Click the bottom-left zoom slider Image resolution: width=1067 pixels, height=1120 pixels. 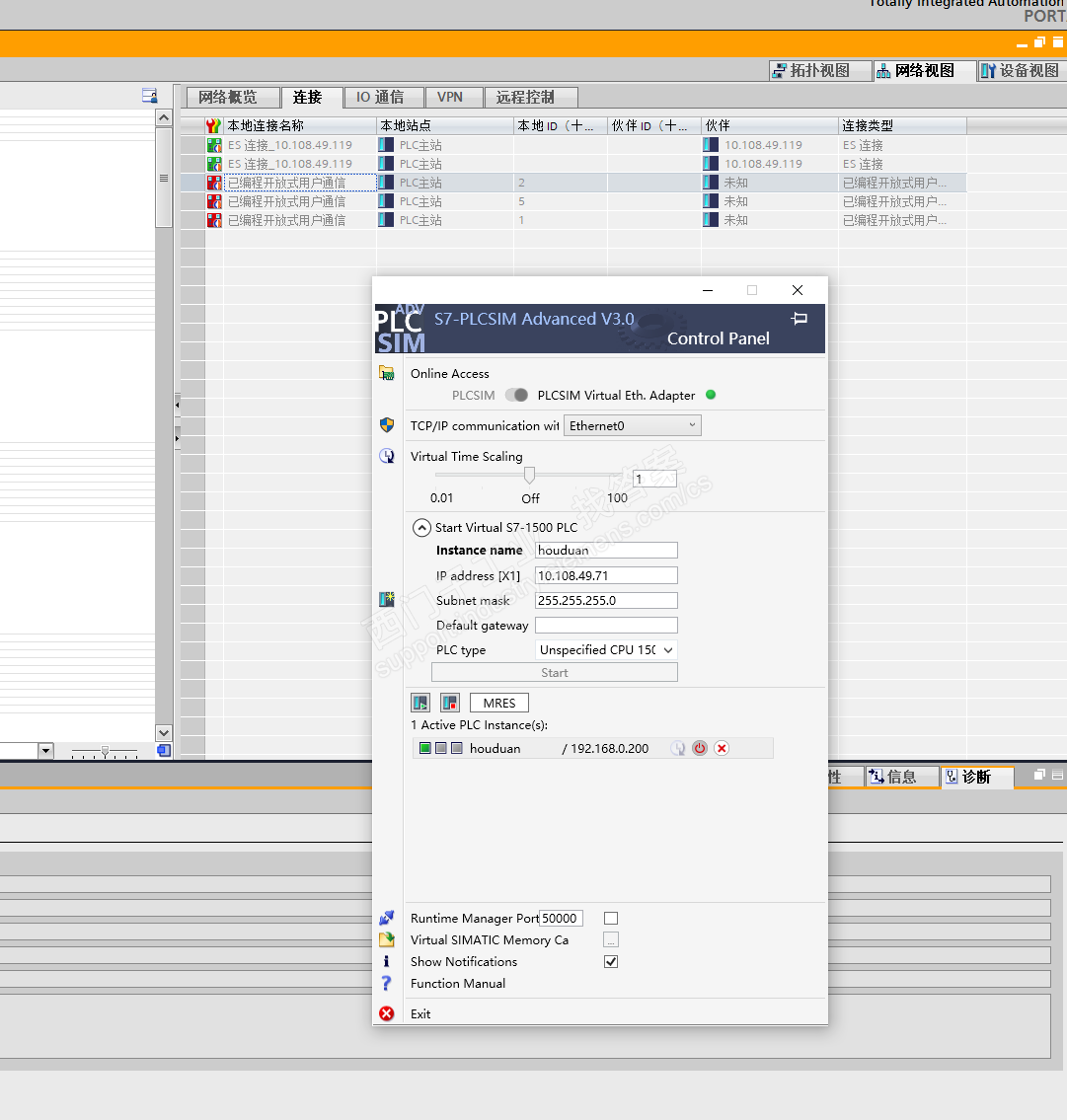coord(105,751)
